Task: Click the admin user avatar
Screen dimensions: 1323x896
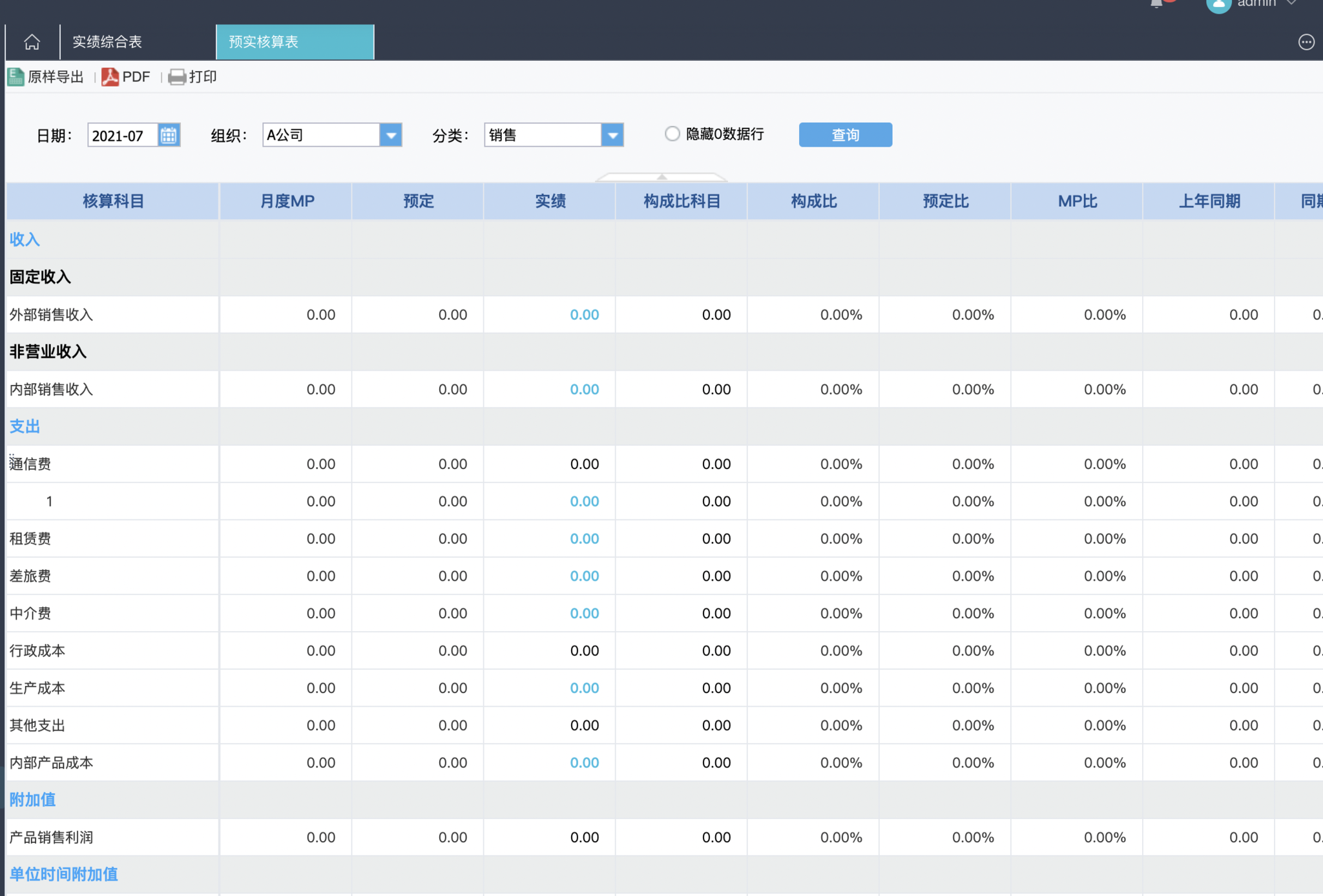Action: pos(1218,5)
